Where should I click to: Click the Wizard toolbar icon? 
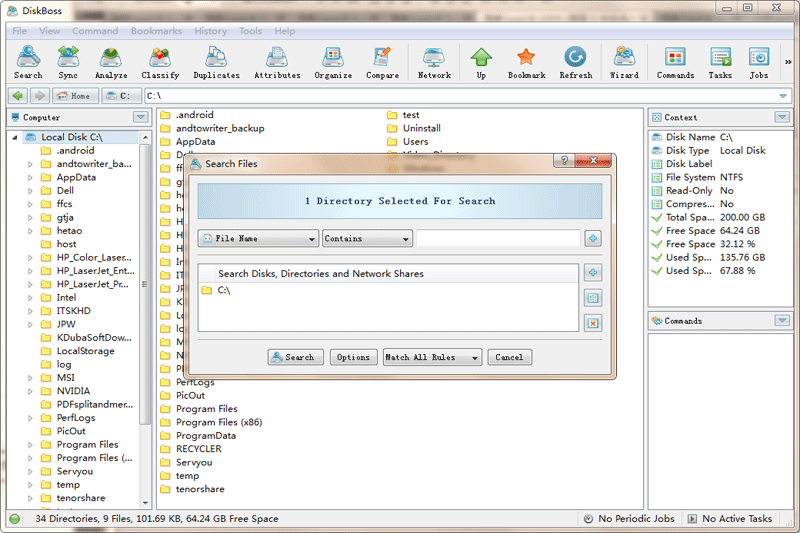pos(624,62)
